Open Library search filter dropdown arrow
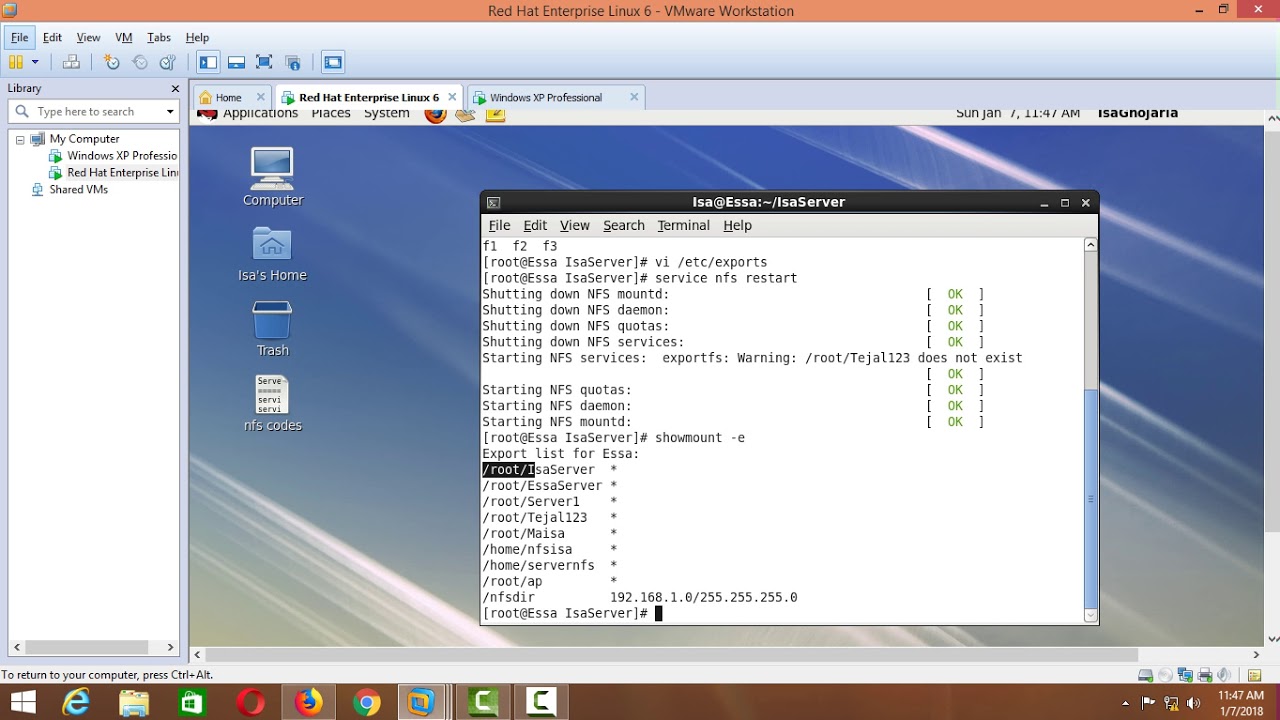Viewport: 1280px width, 720px height. point(170,112)
